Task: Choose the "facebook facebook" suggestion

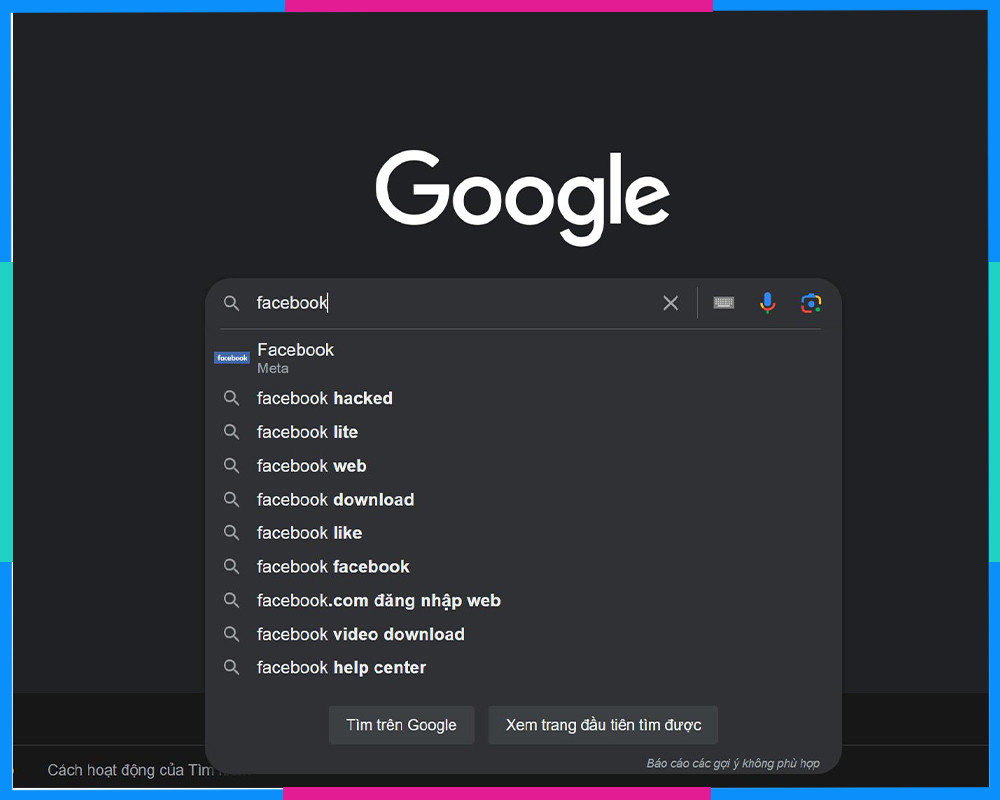Action: [x=523, y=567]
